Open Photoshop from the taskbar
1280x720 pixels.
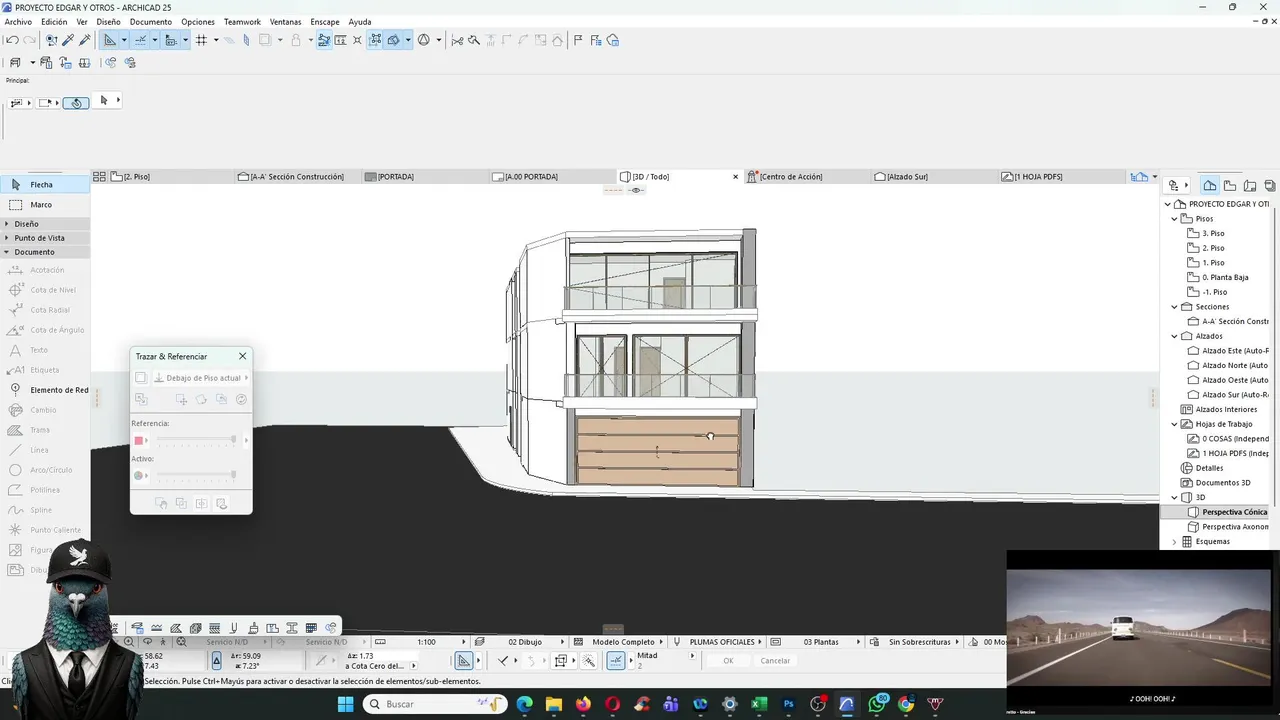coord(789,704)
